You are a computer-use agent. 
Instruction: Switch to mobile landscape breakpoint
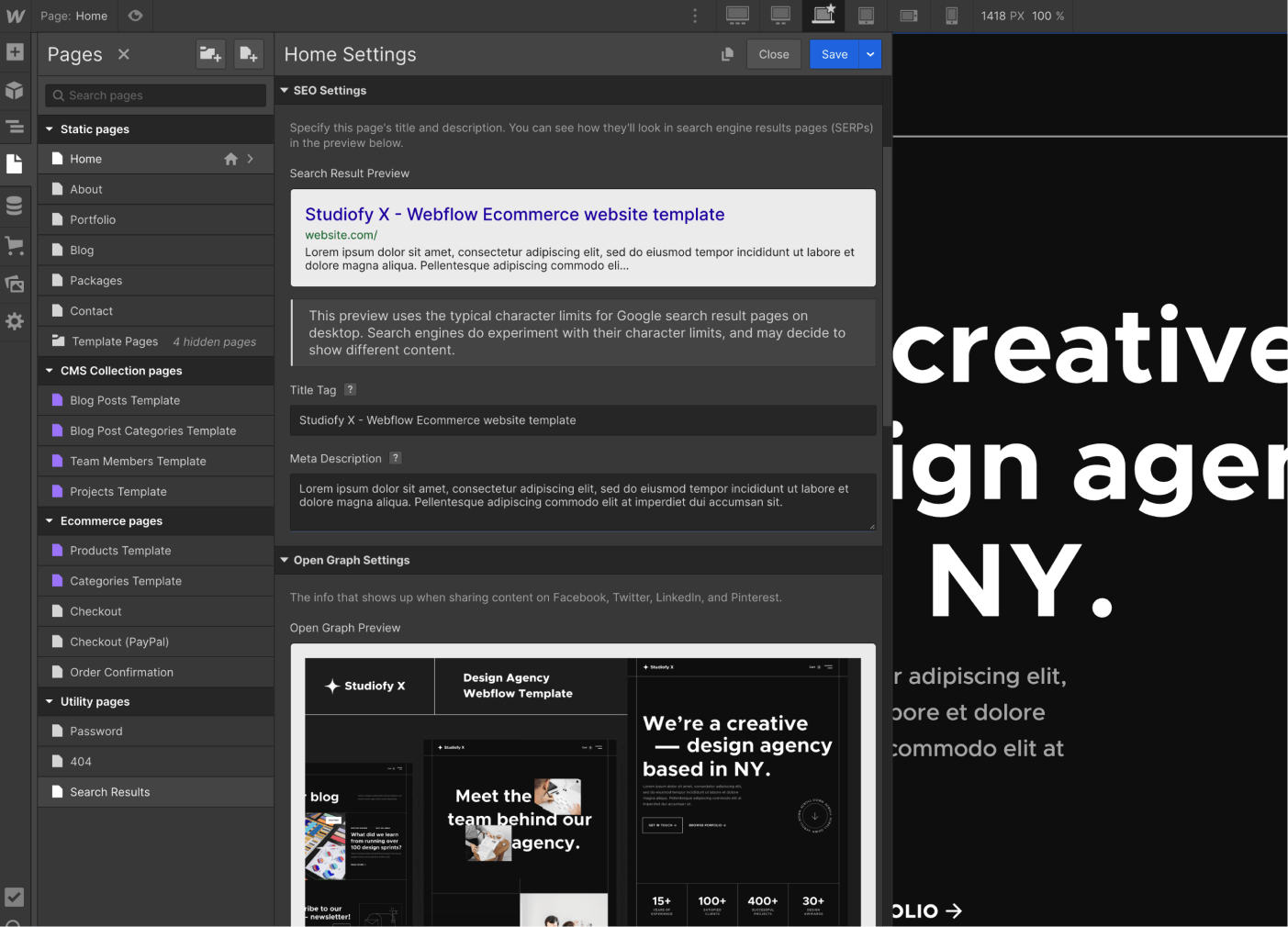[x=909, y=16]
